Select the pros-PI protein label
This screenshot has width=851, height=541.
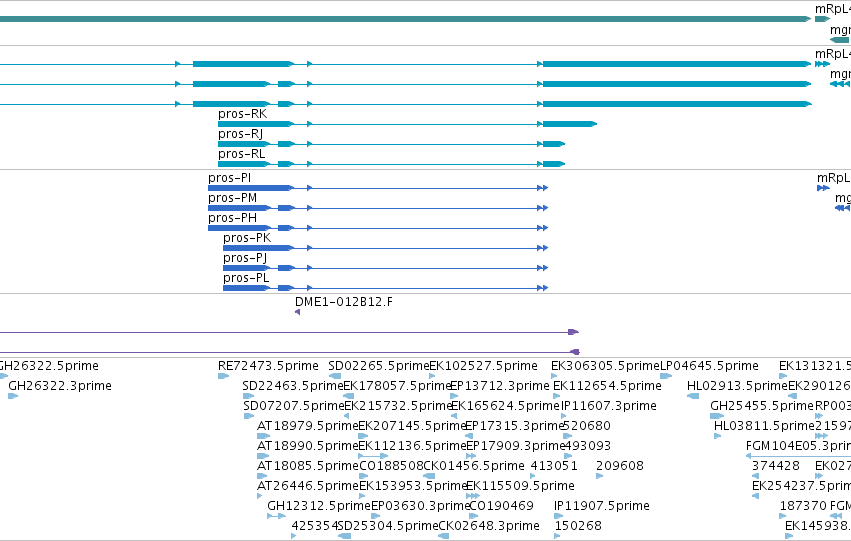pyautogui.click(x=230, y=178)
